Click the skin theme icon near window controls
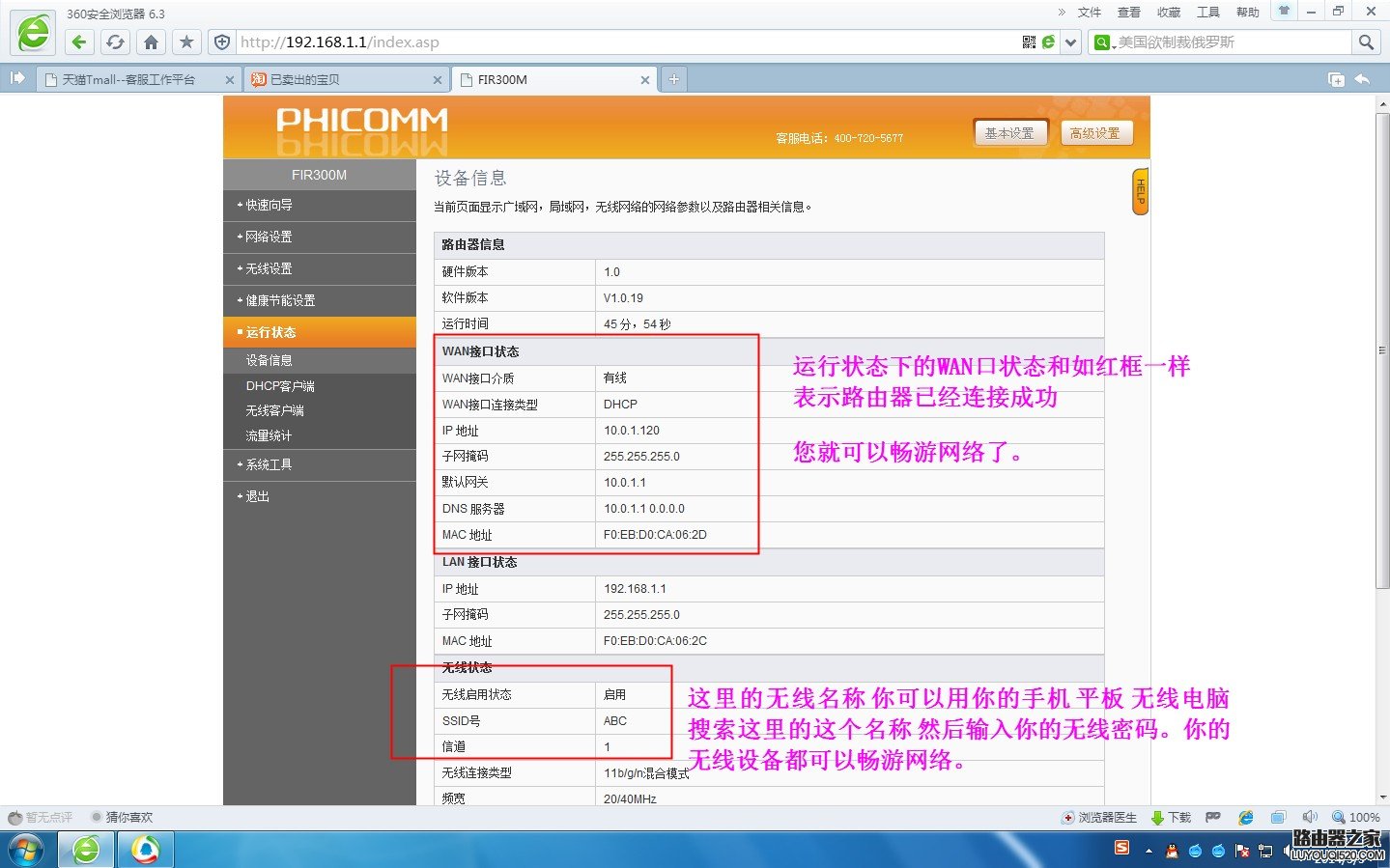This screenshot has height=868, width=1390. [1282, 12]
